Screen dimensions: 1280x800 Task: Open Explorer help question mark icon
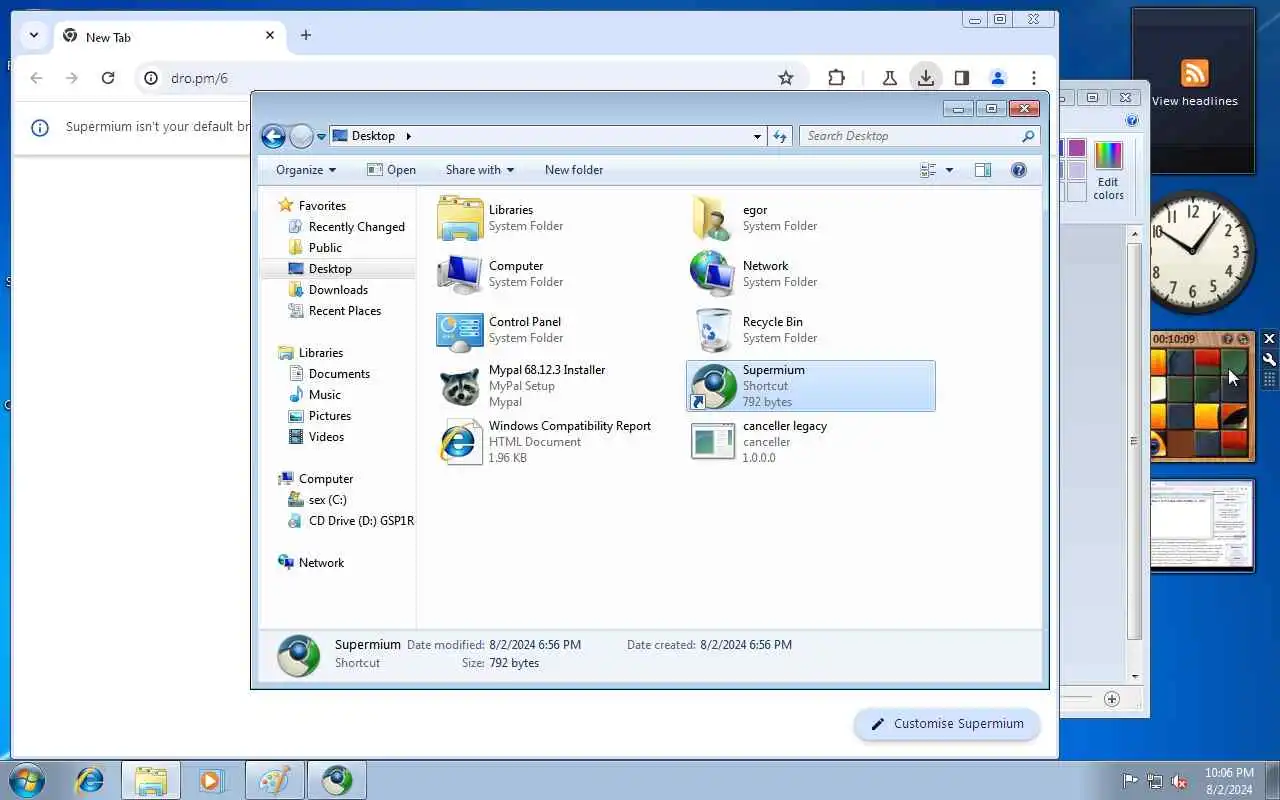coord(1019,170)
